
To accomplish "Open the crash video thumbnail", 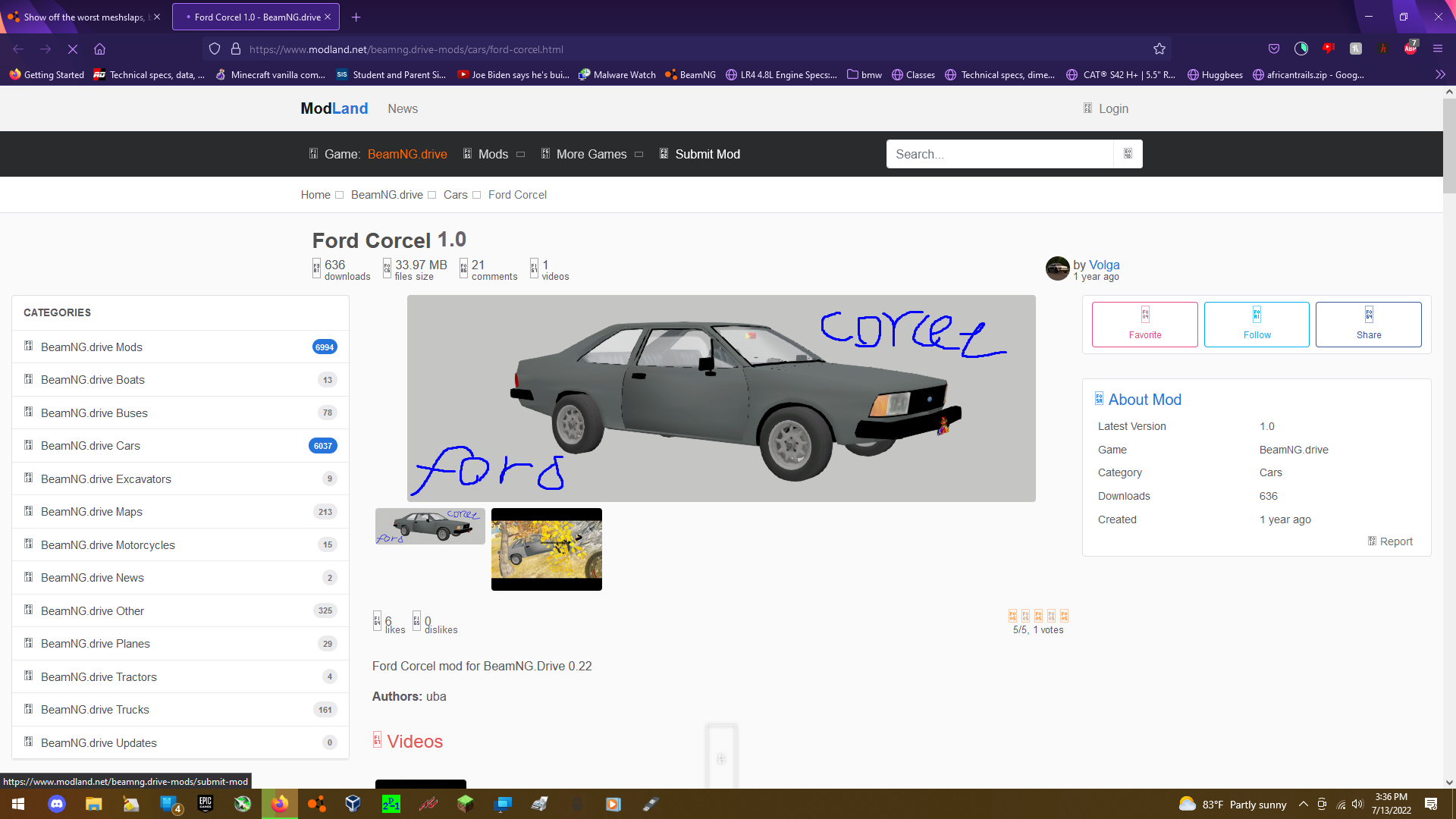I will tap(547, 549).
